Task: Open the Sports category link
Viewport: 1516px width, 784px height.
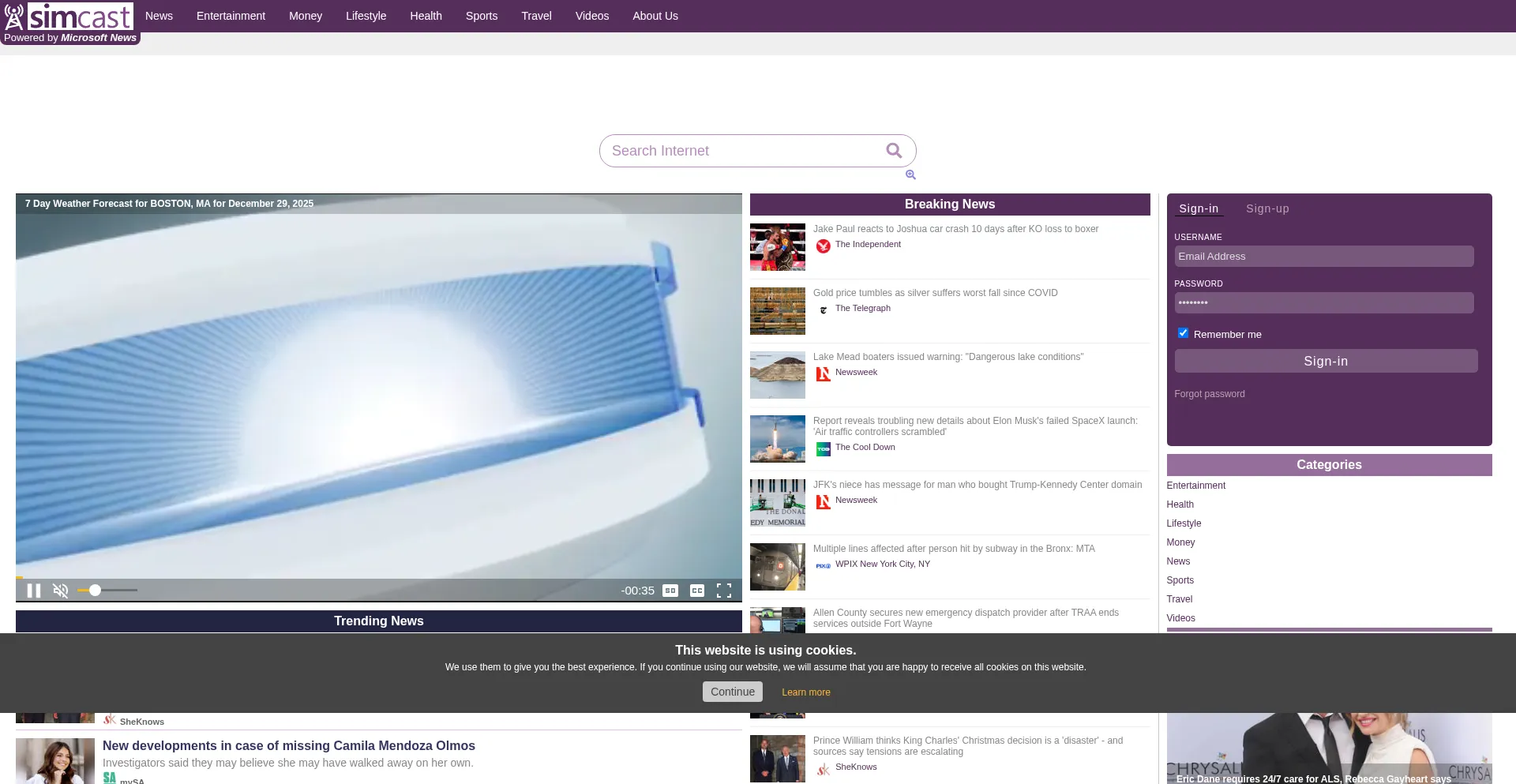Action: tap(1180, 580)
